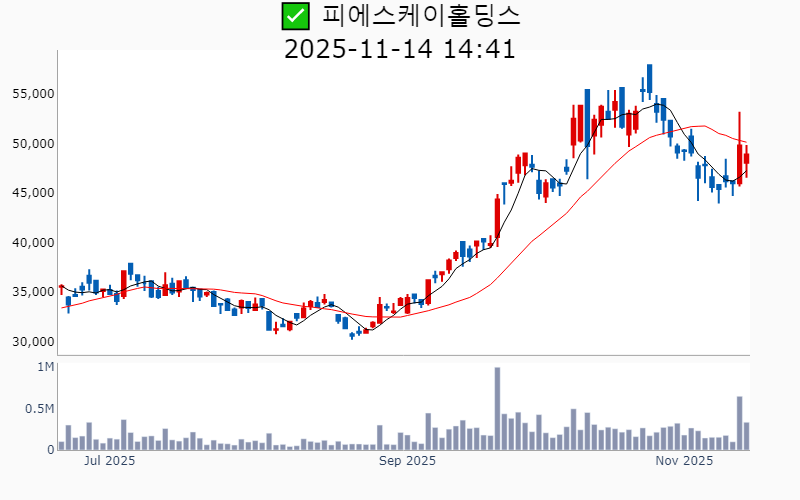The width and height of the screenshot is (800, 500).
Task: Click the 2025-11-14 14:41 timestamp
Action: (400, 48)
